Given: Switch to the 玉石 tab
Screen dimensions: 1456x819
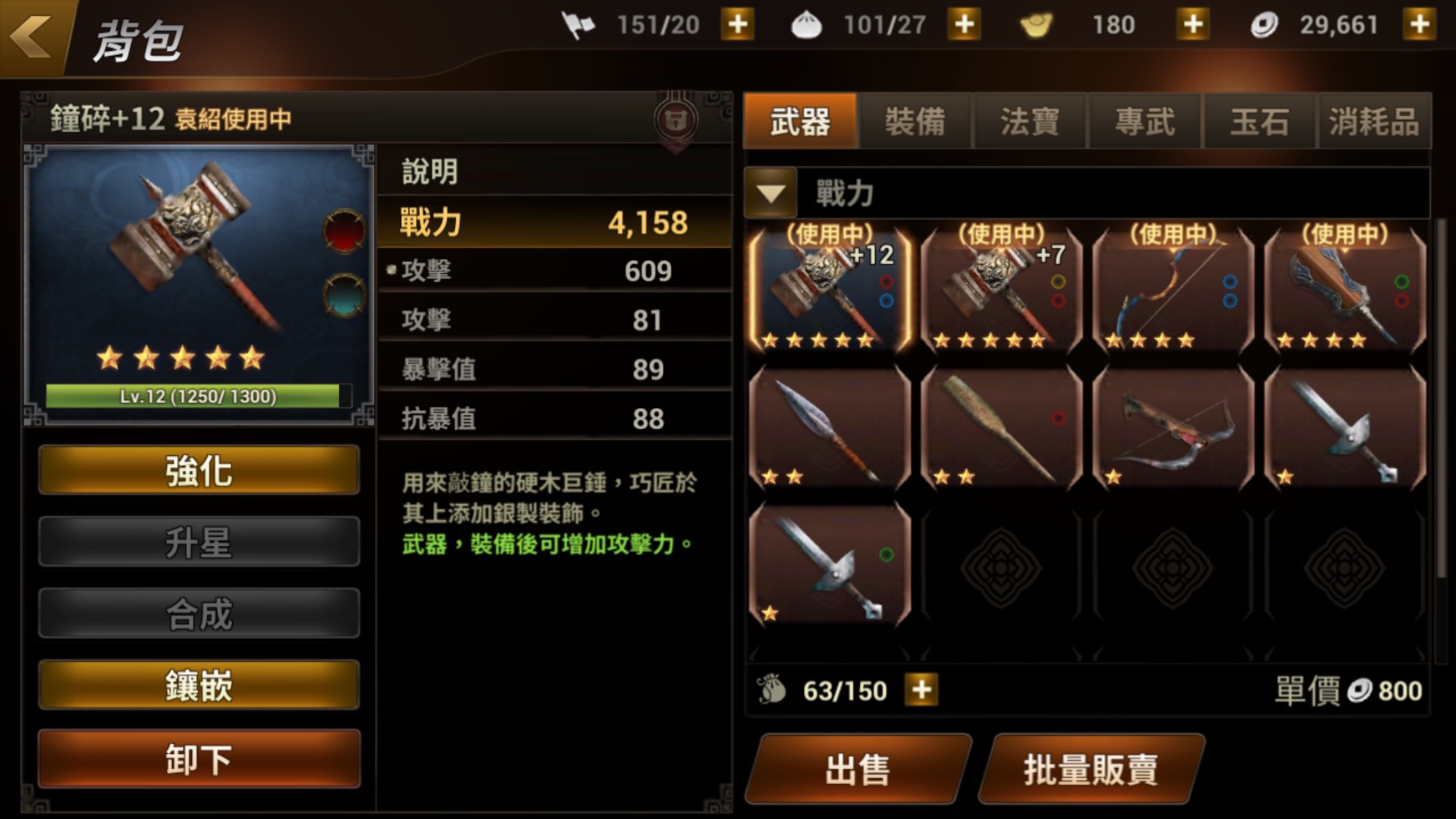Looking at the screenshot, I should pos(1259,121).
